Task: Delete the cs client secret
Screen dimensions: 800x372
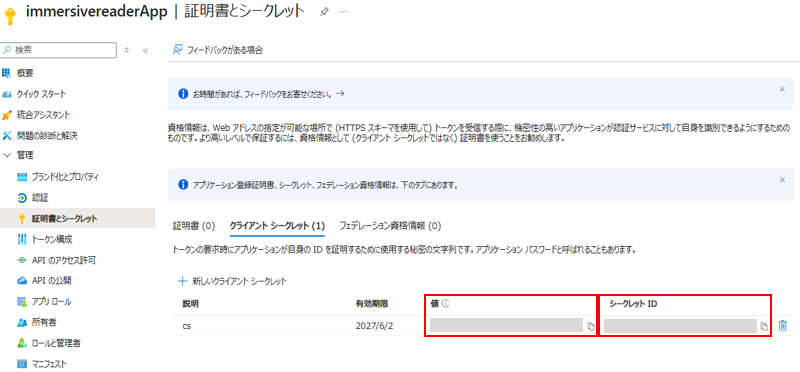Action: tap(783, 325)
